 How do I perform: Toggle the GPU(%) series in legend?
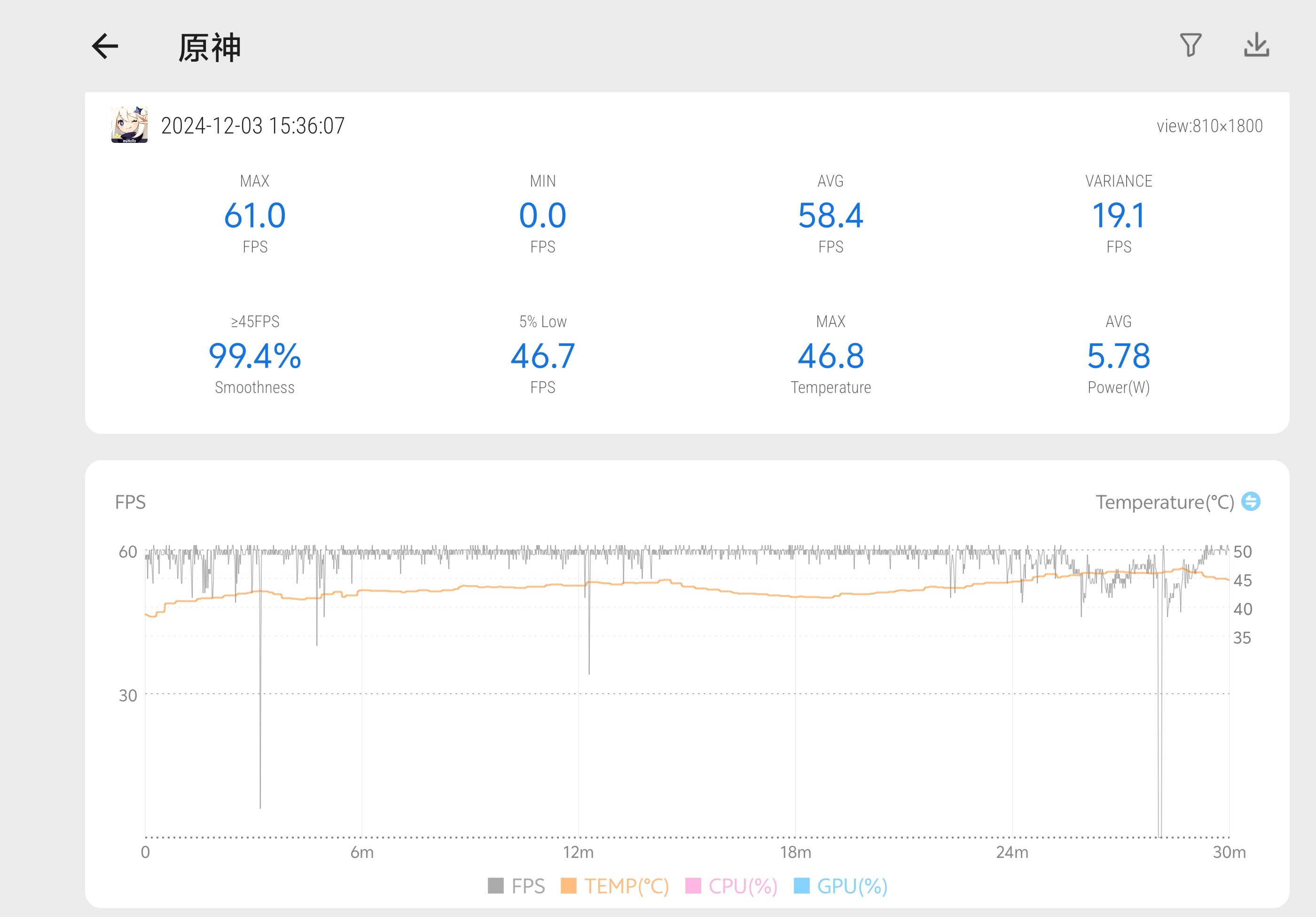pyautogui.click(x=852, y=886)
